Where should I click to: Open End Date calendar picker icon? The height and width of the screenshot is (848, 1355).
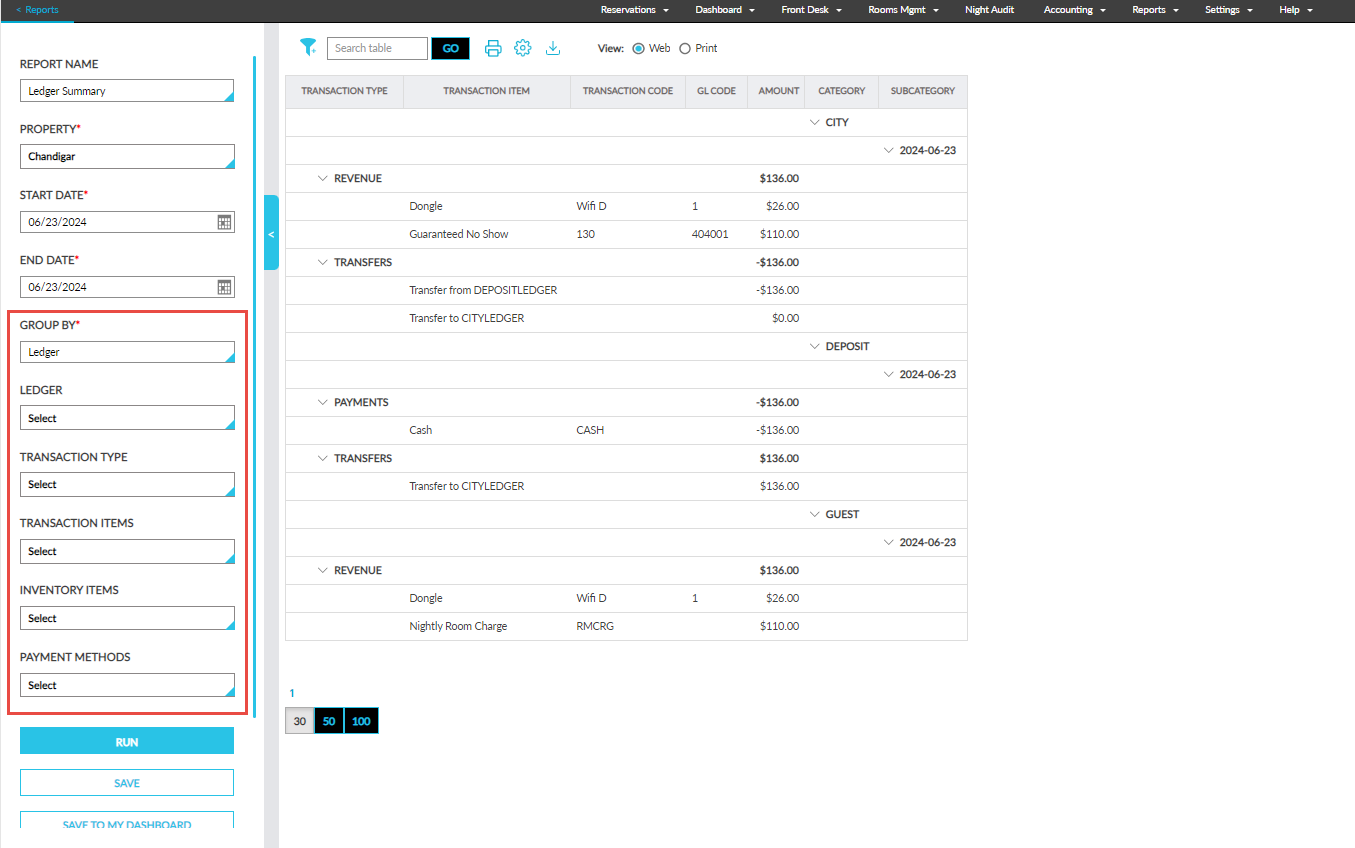[x=224, y=287]
